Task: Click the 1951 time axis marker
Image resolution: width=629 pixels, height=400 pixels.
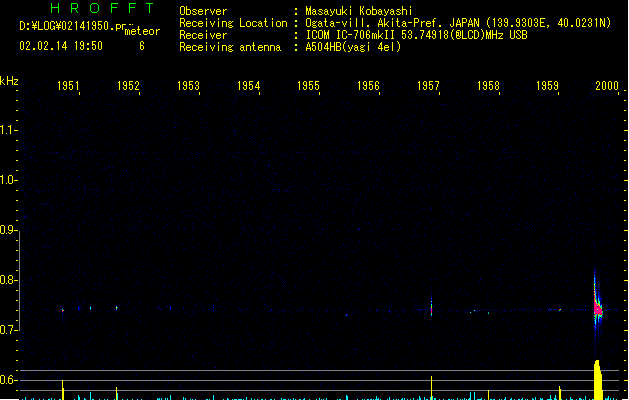Action: pyautogui.click(x=68, y=85)
